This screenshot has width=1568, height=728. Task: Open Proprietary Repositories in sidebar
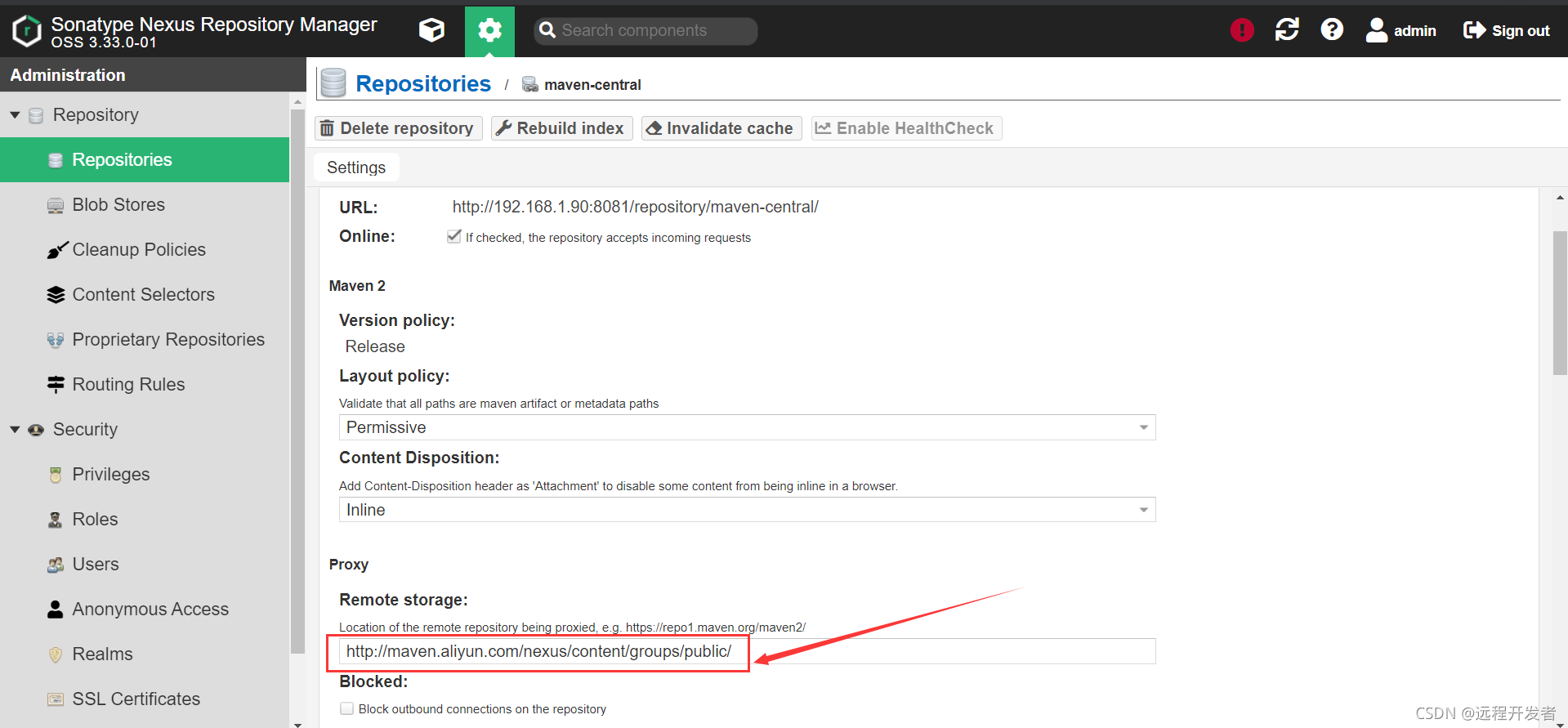point(168,340)
